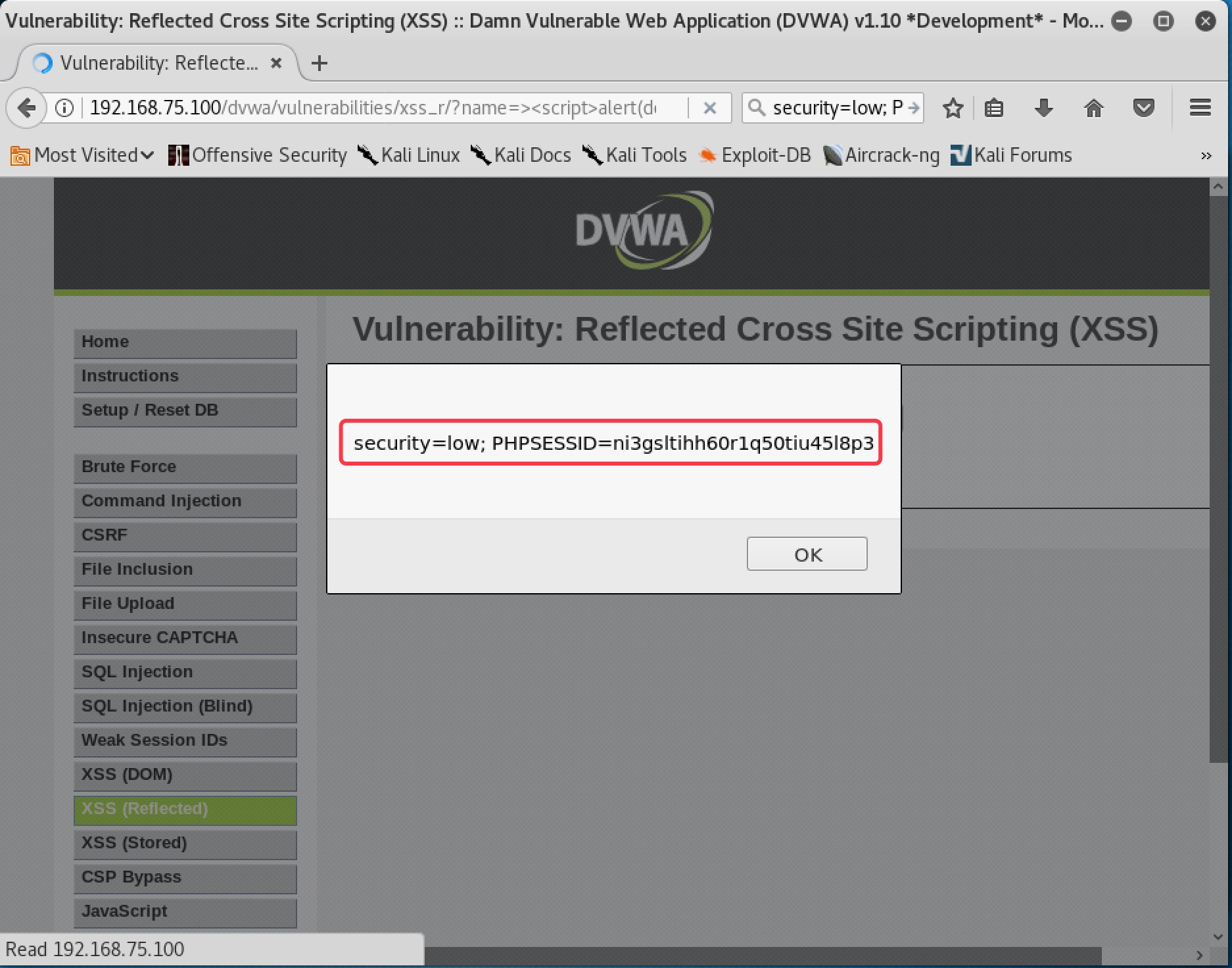Open Kali Docs bookmark
1232x968 pixels.
(x=521, y=155)
